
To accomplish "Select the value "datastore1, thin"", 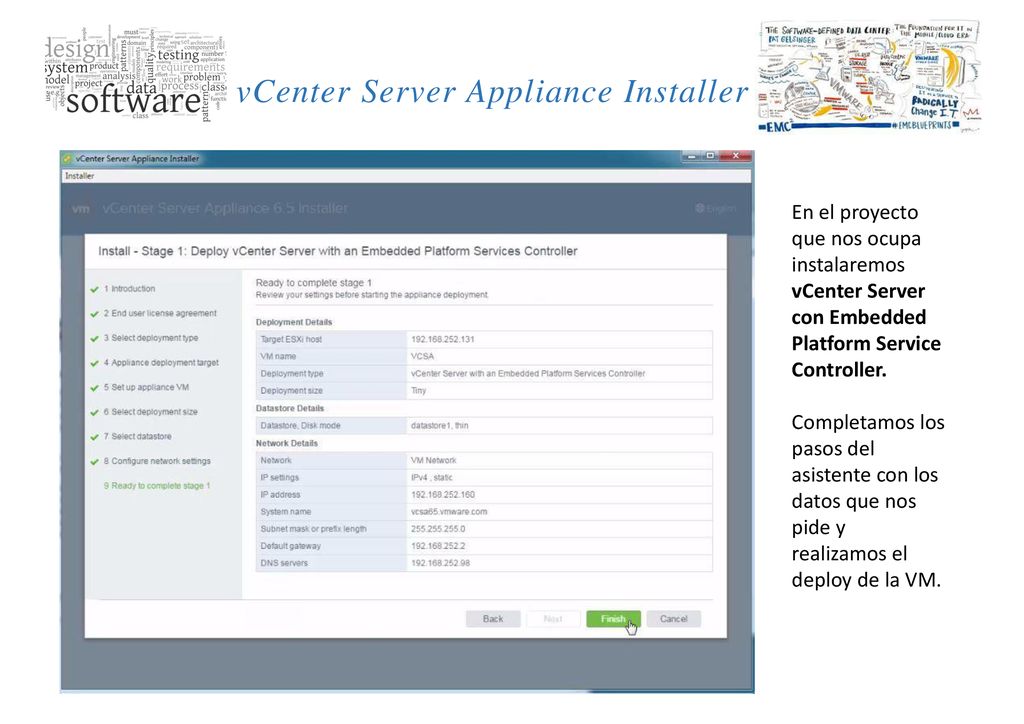I will (x=440, y=426).
